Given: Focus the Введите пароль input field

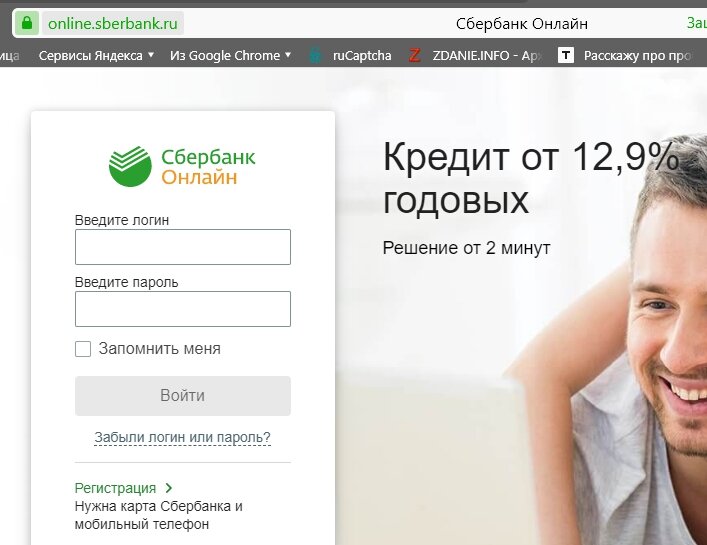Looking at the screenshot, I should pos(183,309).
